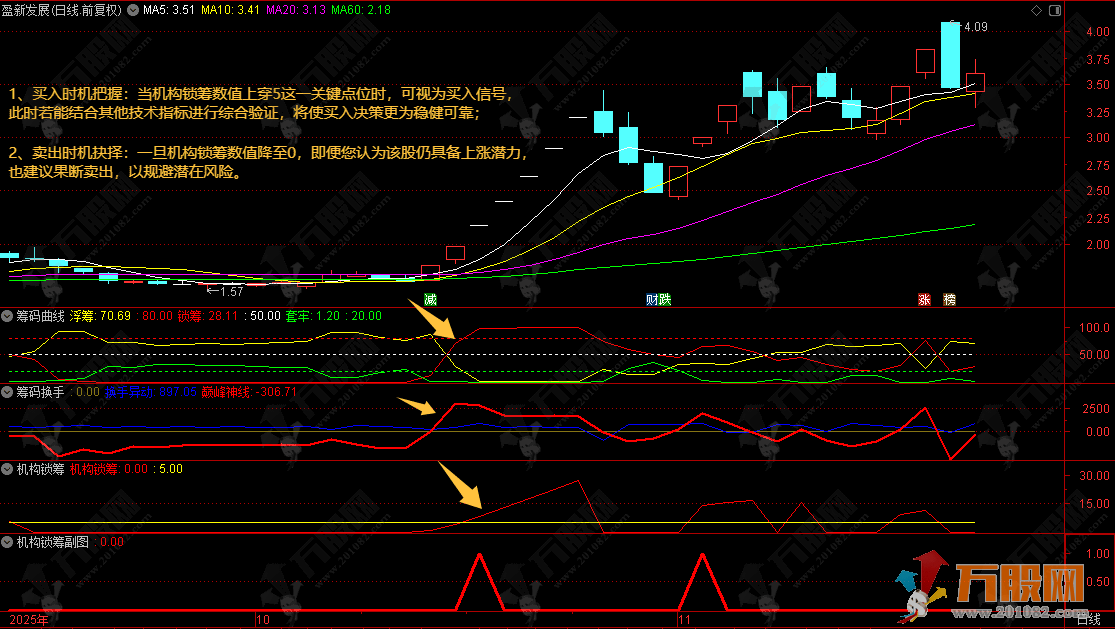Click the diamond icon at top right
Image resolution: width=1115 pixels, height=629 pixels.
point(1035,9)
